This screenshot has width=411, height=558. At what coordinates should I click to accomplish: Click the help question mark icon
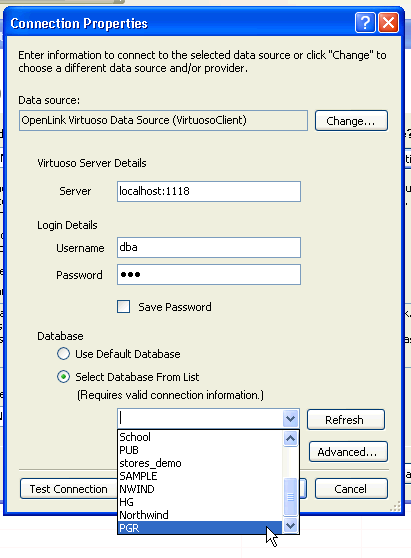point(365,23)
